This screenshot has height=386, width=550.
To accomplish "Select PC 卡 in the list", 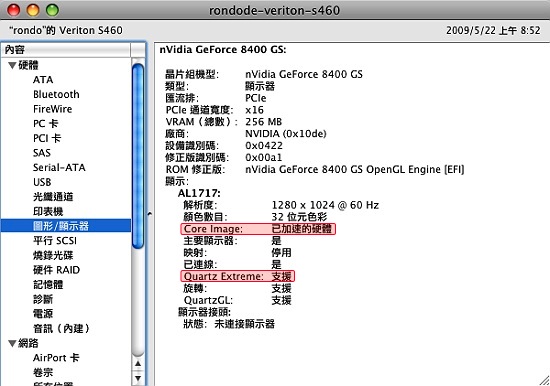I will click(x=46, y=124).
